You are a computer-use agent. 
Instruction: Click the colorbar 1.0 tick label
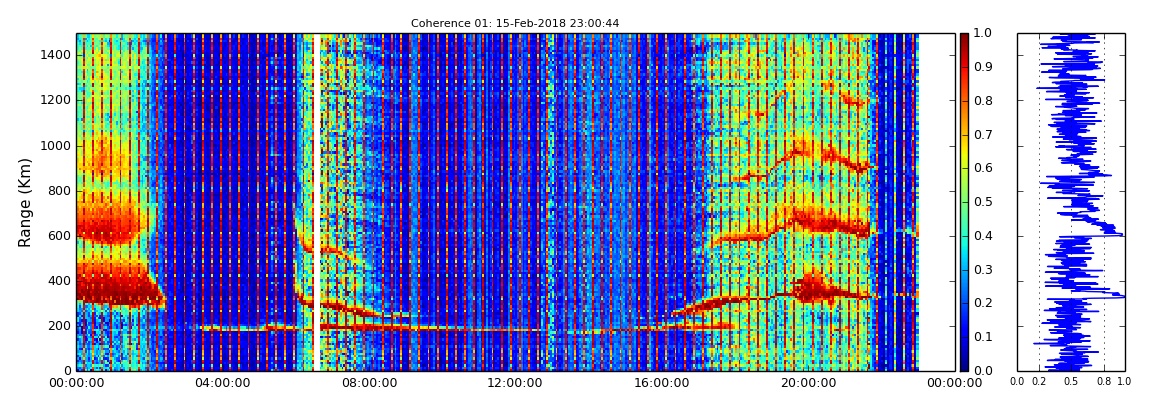pyautogui.click(x=983, y=33)
